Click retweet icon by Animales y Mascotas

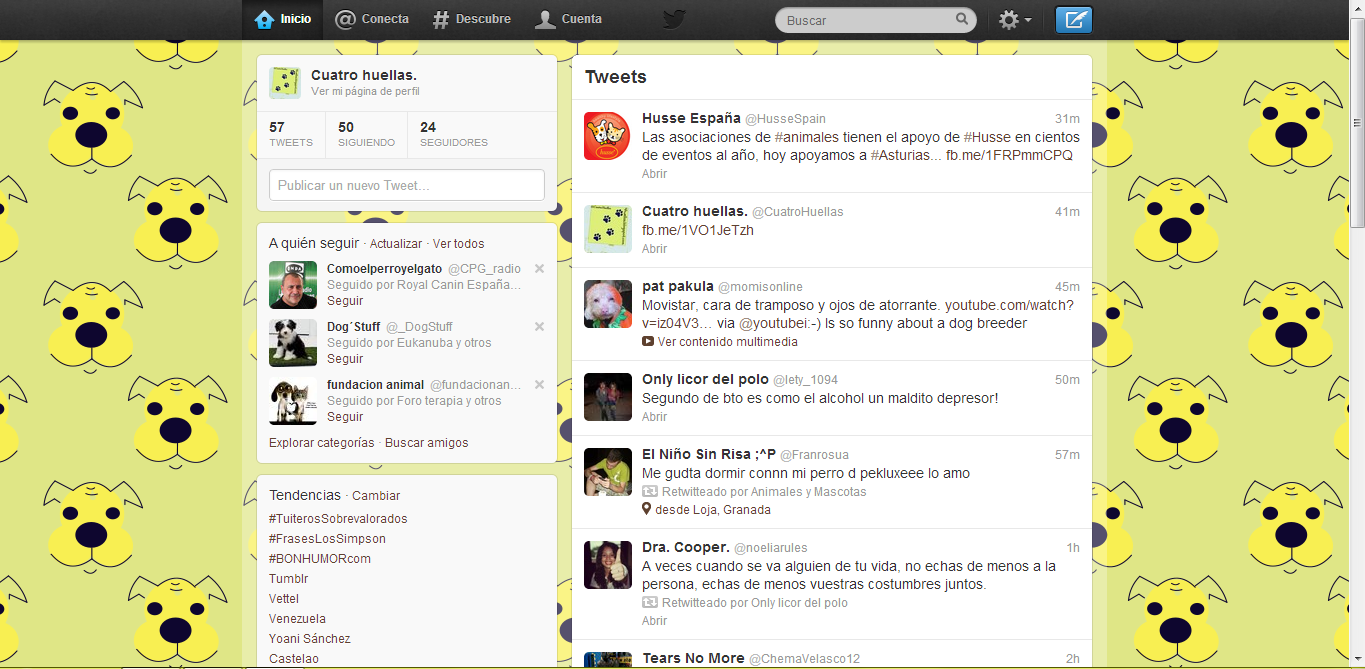click(650, 492)
